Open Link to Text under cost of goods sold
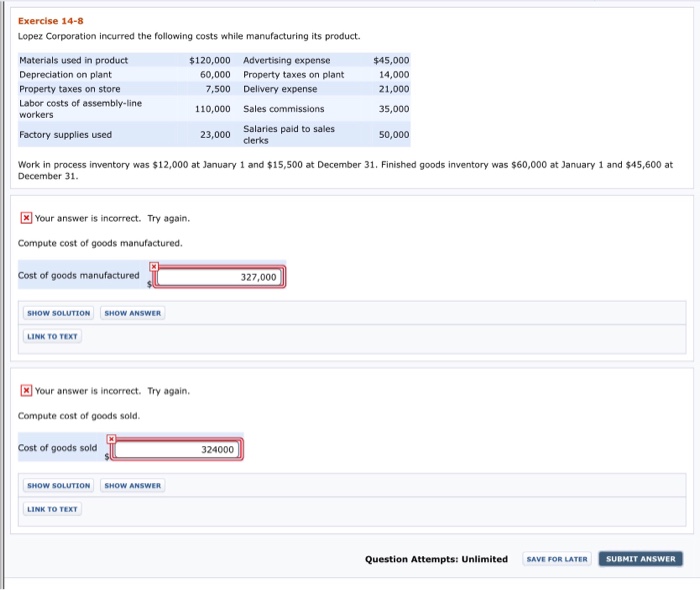The width and height of the screenshot is (700, 590). pyautogui.click(x=53, y=509)
